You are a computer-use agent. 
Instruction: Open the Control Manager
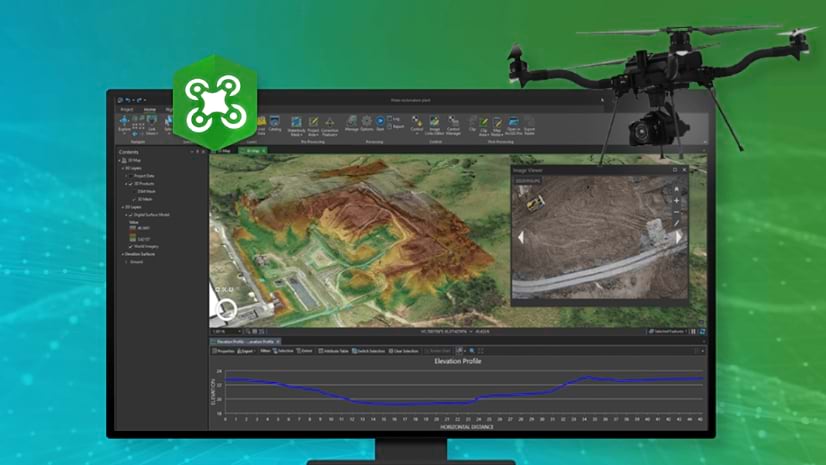(x=453, y=125)
